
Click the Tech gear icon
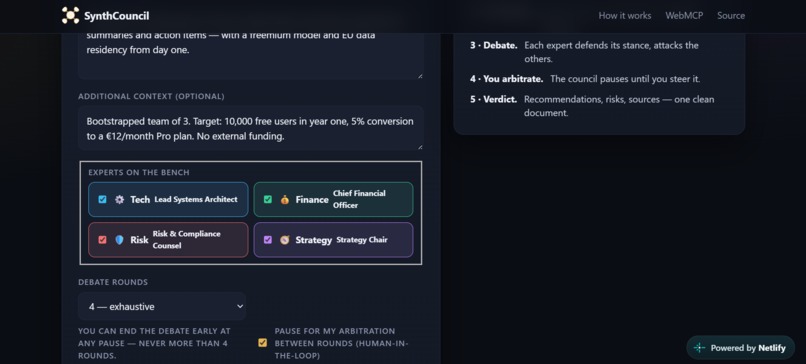click(x=119, y=199)
